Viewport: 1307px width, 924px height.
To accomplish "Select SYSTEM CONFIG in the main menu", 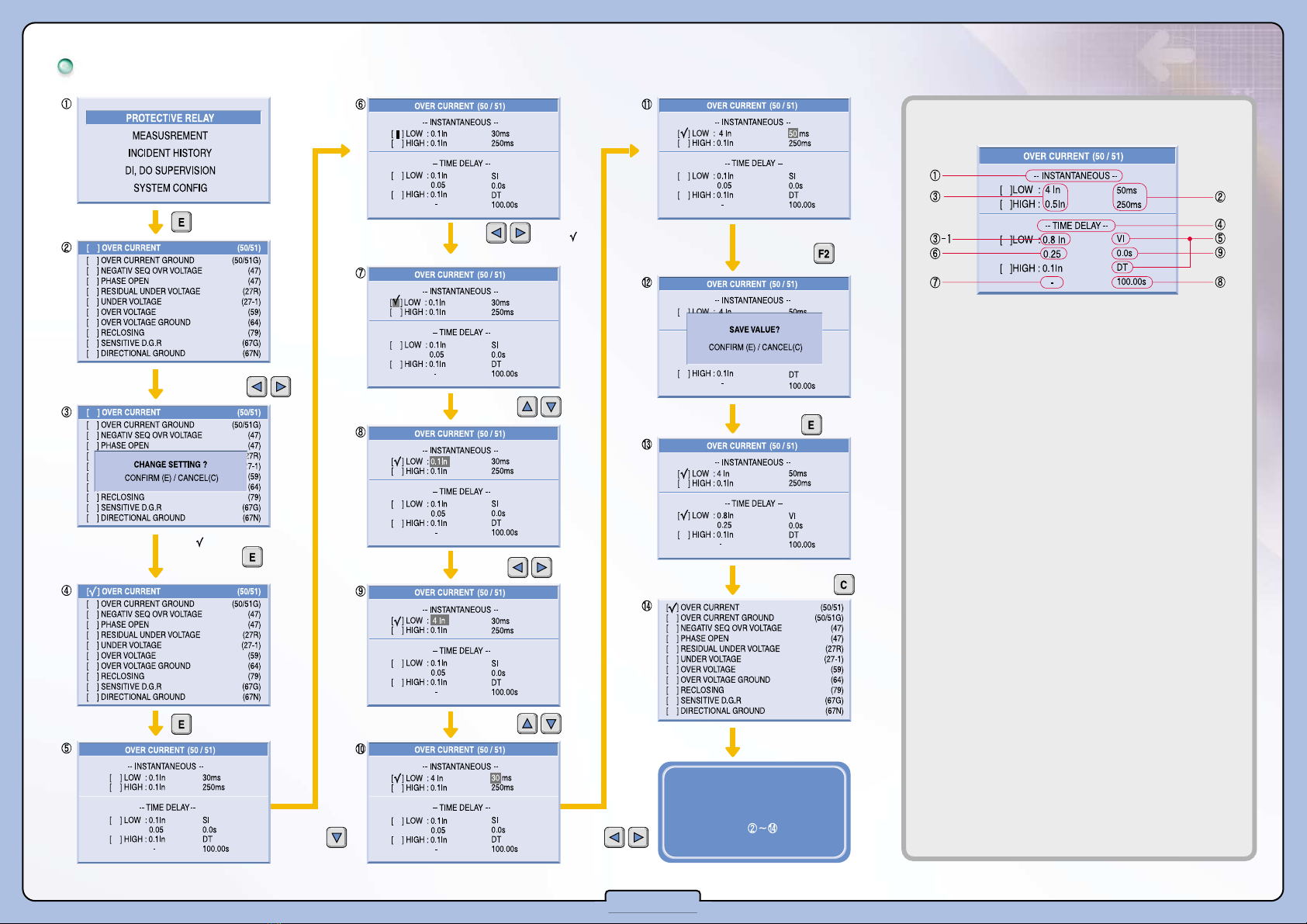I will point(170,188).
